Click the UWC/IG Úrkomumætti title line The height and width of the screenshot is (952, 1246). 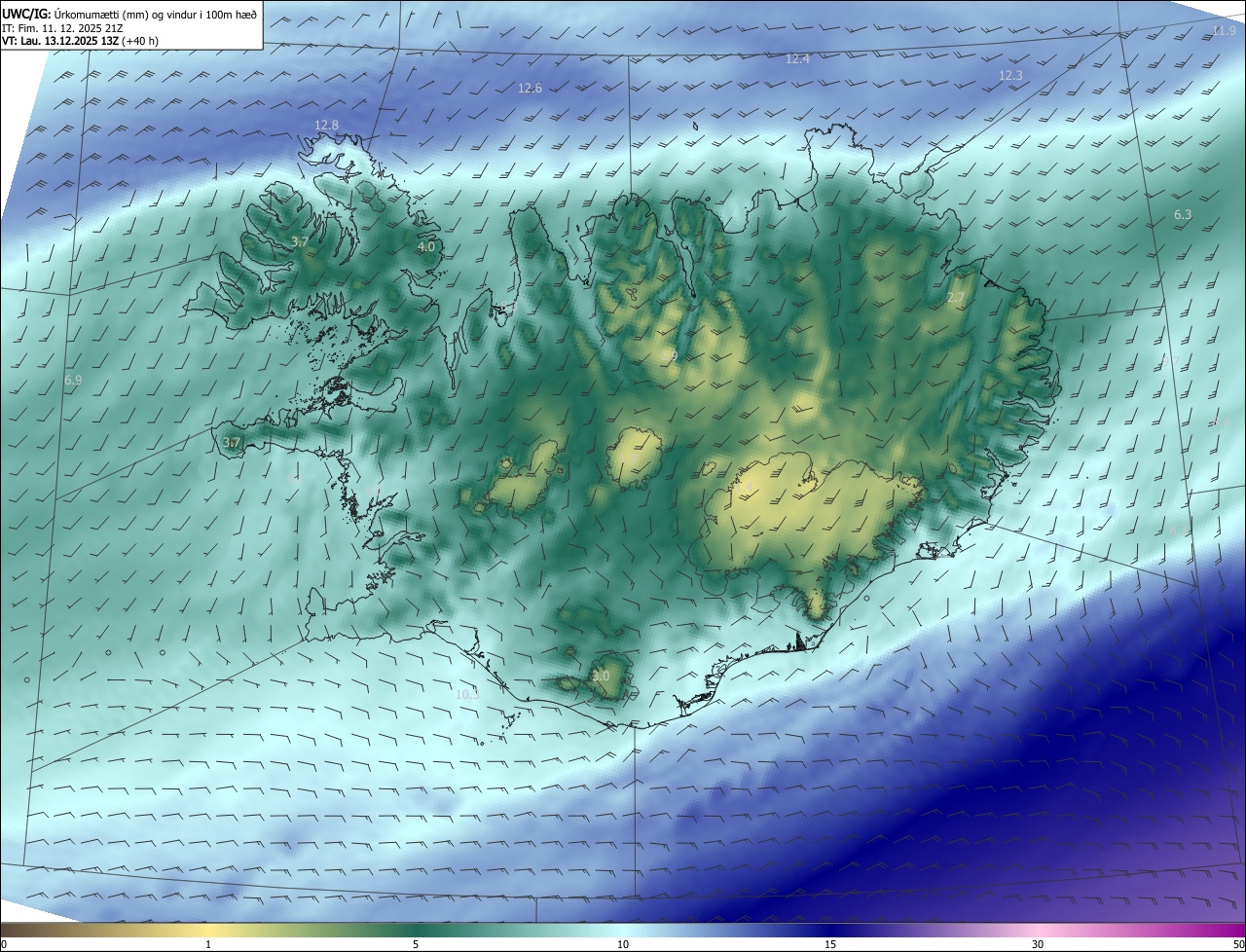pos(129,14)
